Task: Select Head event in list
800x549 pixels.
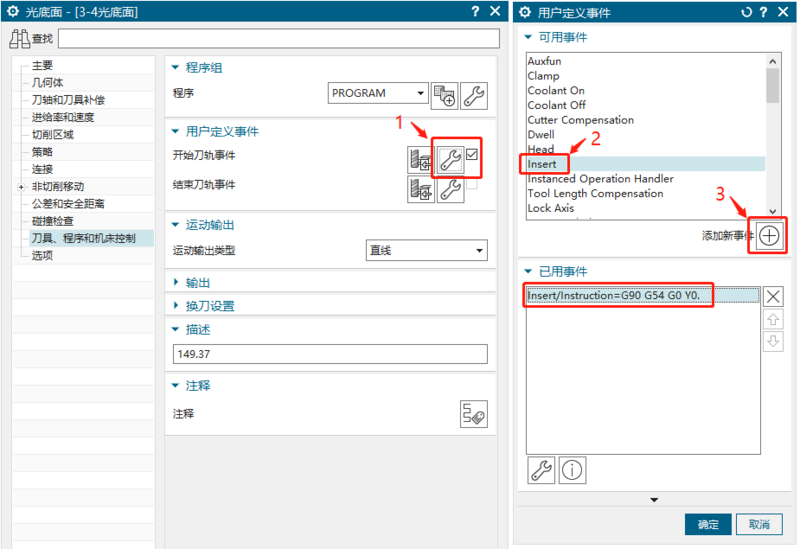Action: pyautogui.click(x=541, y=150)
